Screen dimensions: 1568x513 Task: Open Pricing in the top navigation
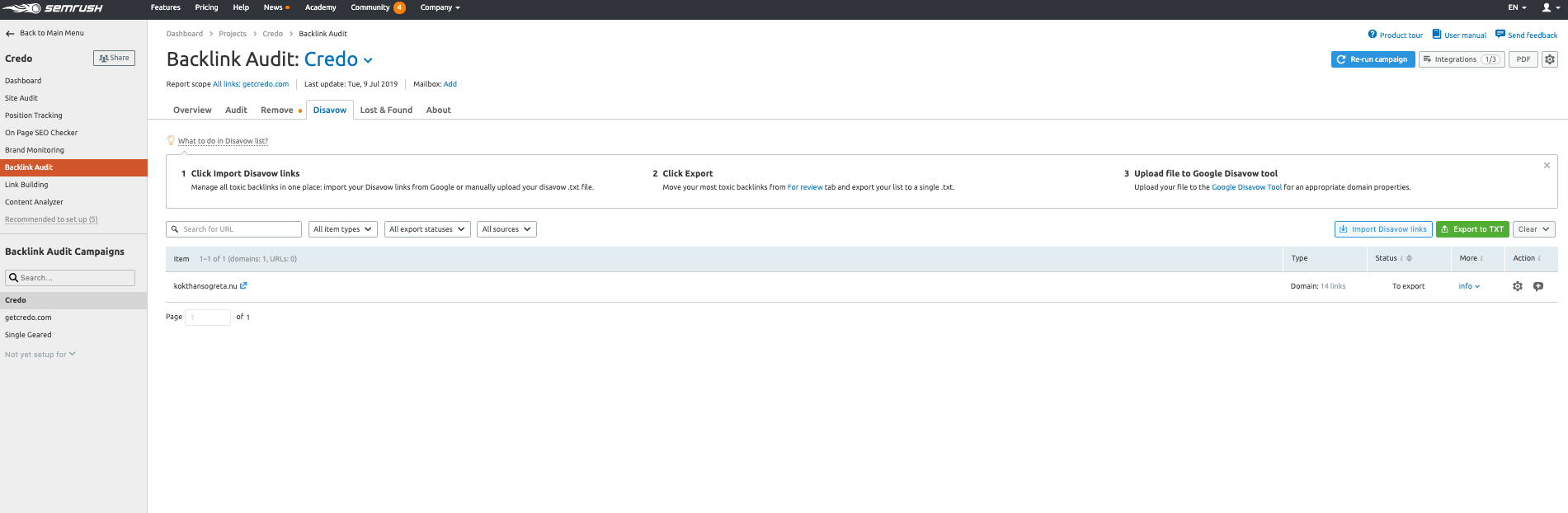click(x=206, y=7)
